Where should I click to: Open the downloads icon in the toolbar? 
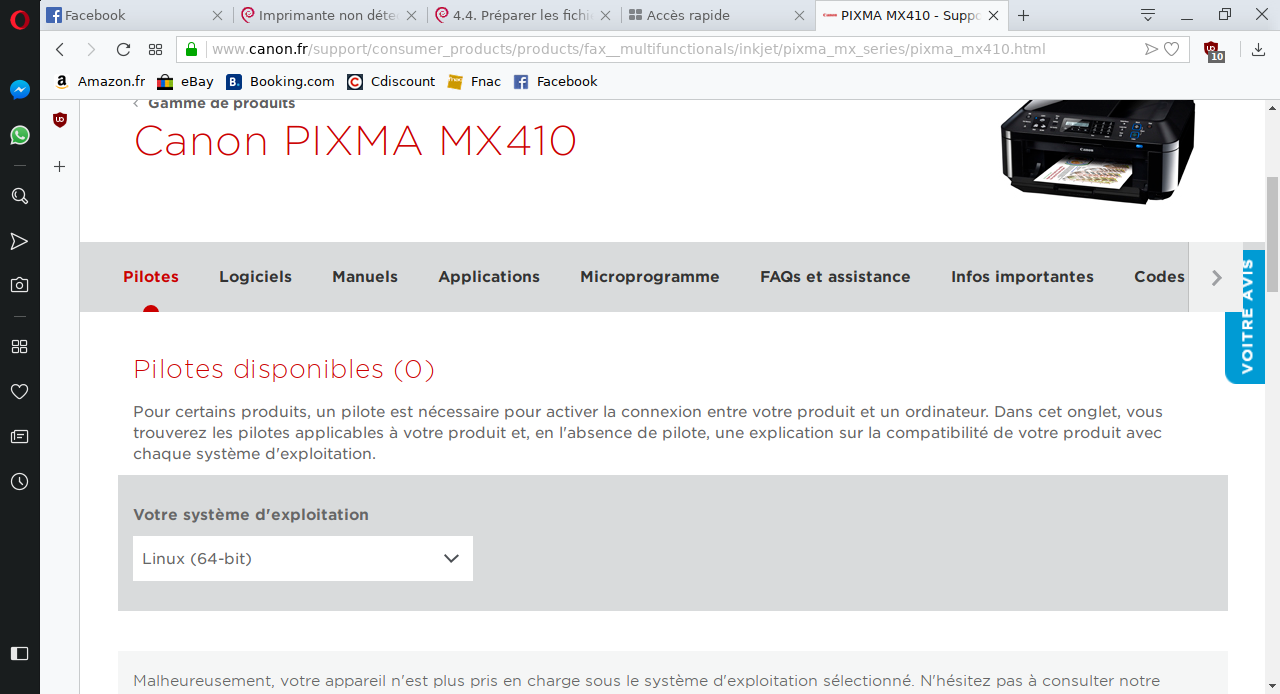pyautogui.click(x=1258, y=50)
